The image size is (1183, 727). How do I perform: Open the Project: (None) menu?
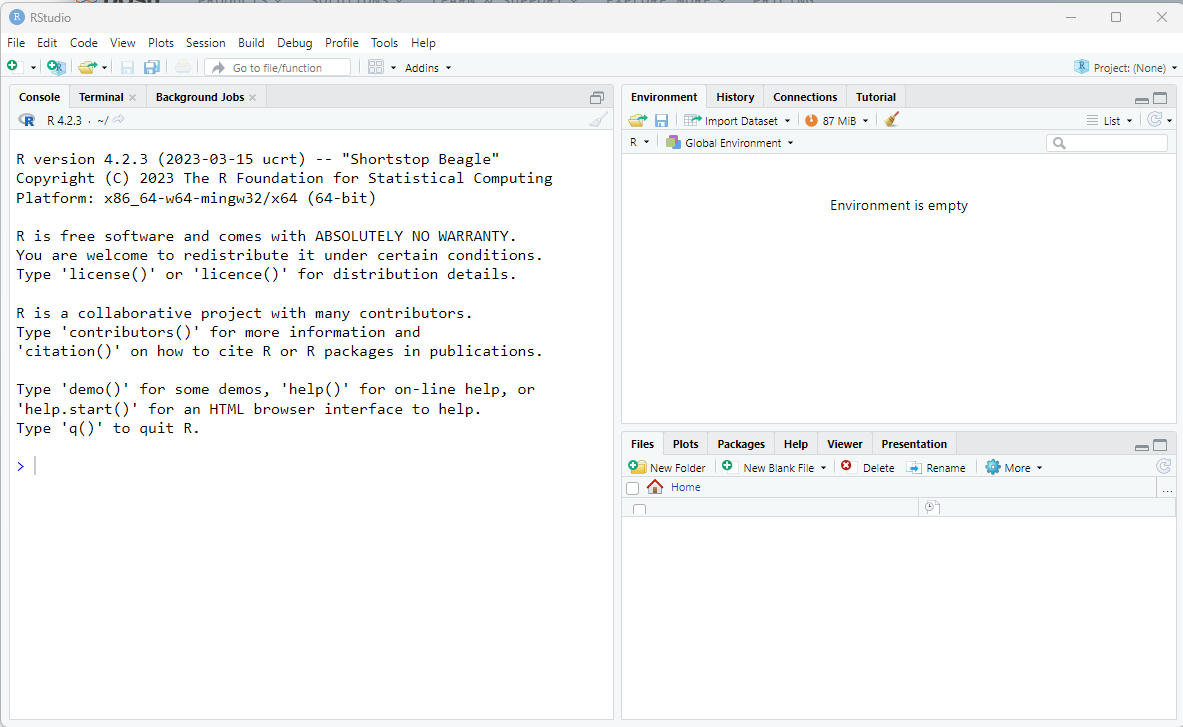coord(1125,67)
